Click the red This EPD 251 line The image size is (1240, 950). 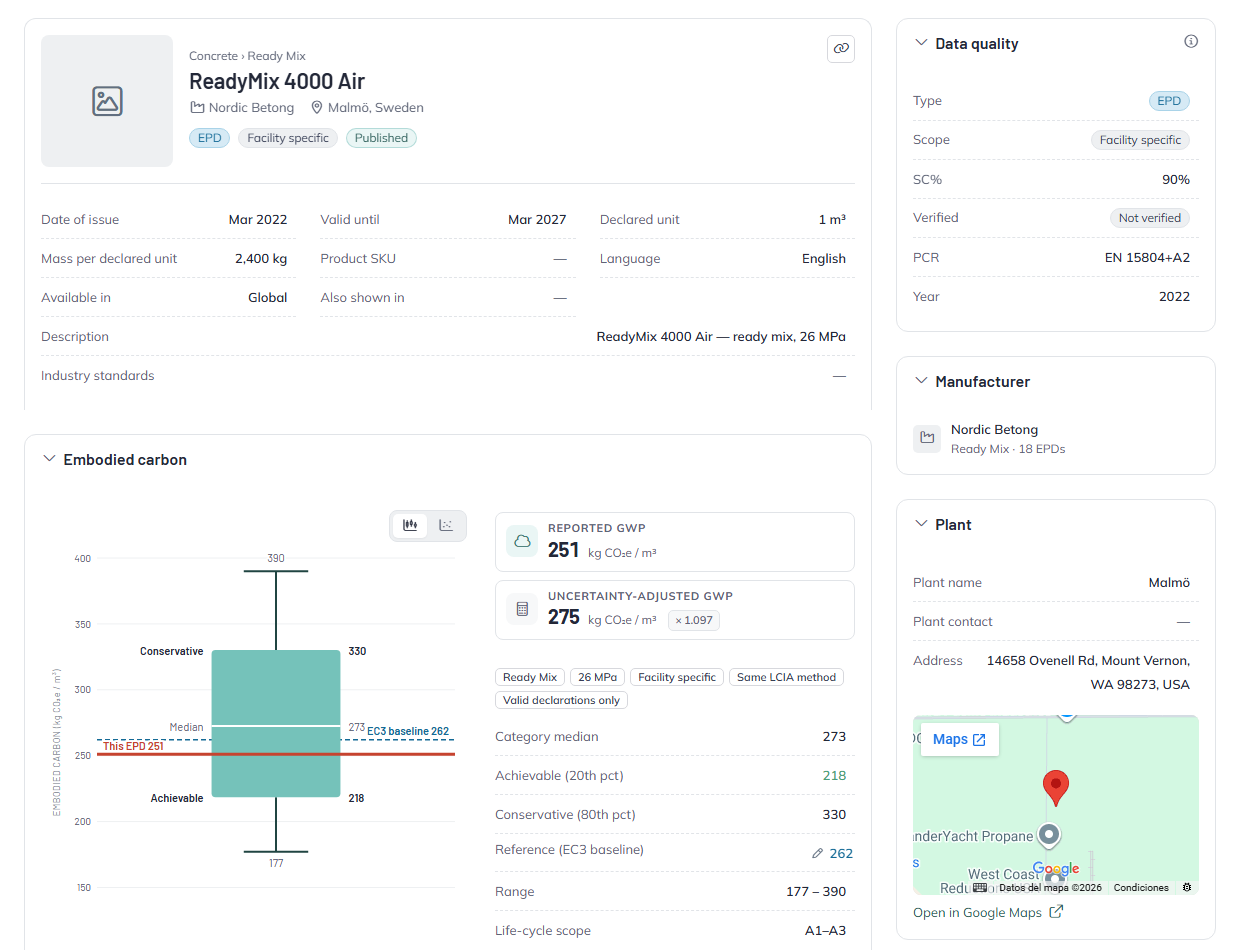coord(276,754)
